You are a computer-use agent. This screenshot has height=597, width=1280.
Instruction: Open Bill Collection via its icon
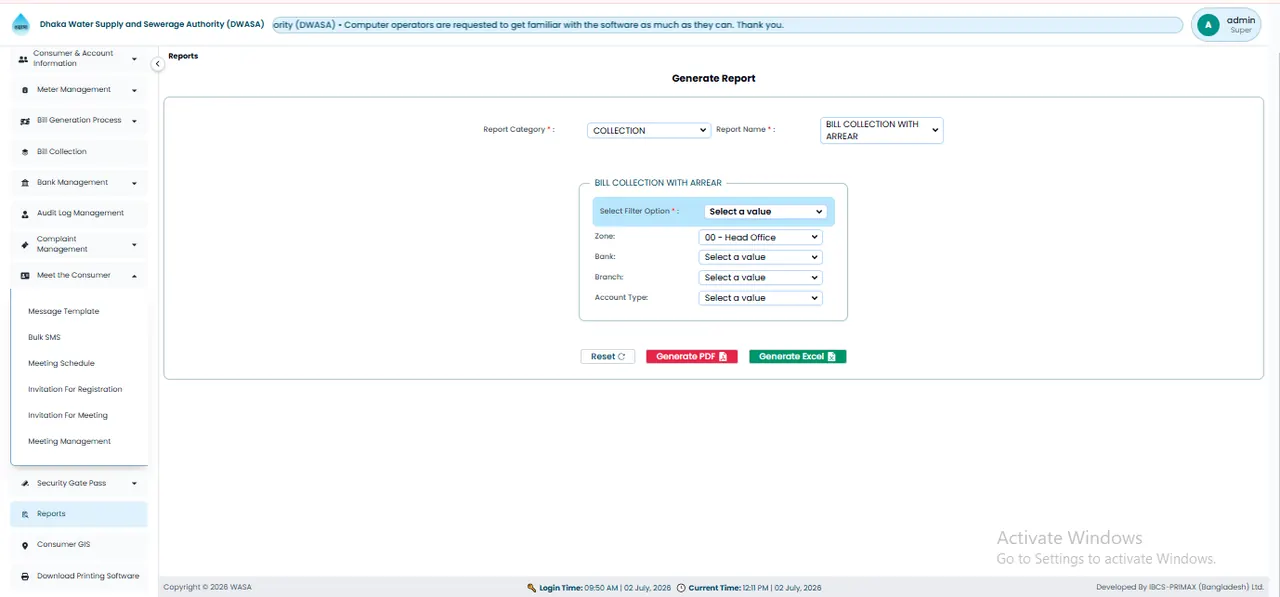(x=25, y=152)
